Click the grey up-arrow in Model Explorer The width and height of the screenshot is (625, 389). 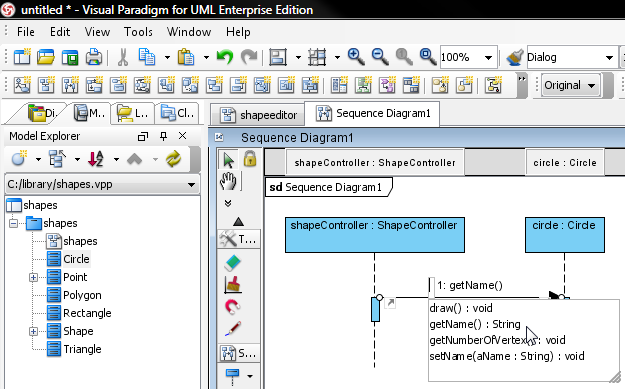135,159
